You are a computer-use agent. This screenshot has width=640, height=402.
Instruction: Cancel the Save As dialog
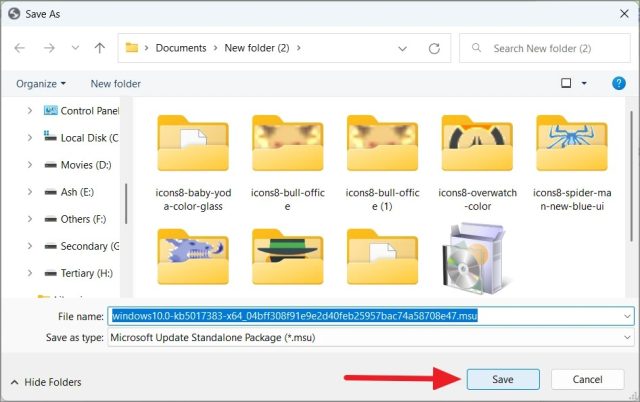click(x=587, y=380)
